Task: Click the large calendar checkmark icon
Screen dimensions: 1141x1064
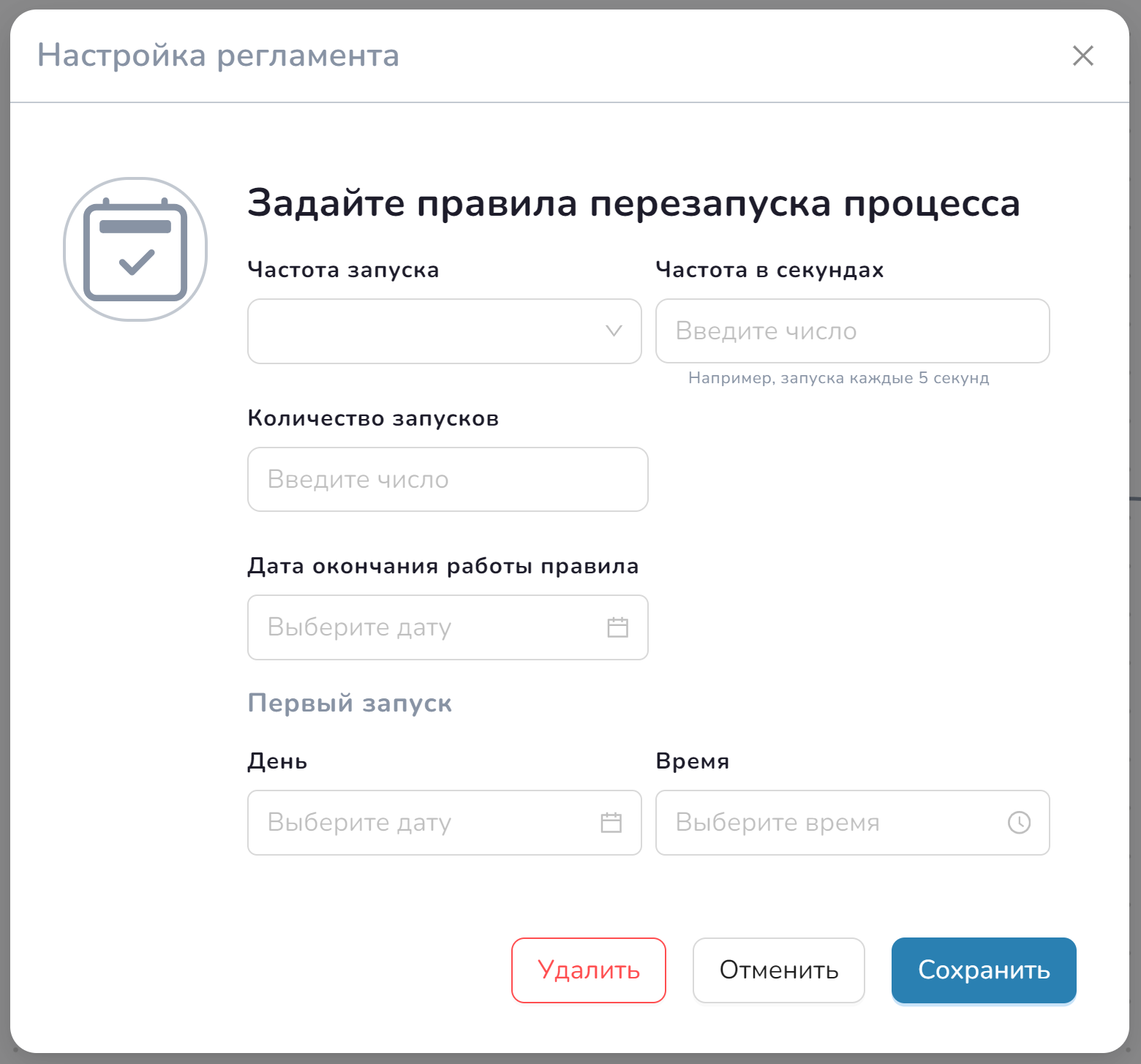Action: pos(135,249)
